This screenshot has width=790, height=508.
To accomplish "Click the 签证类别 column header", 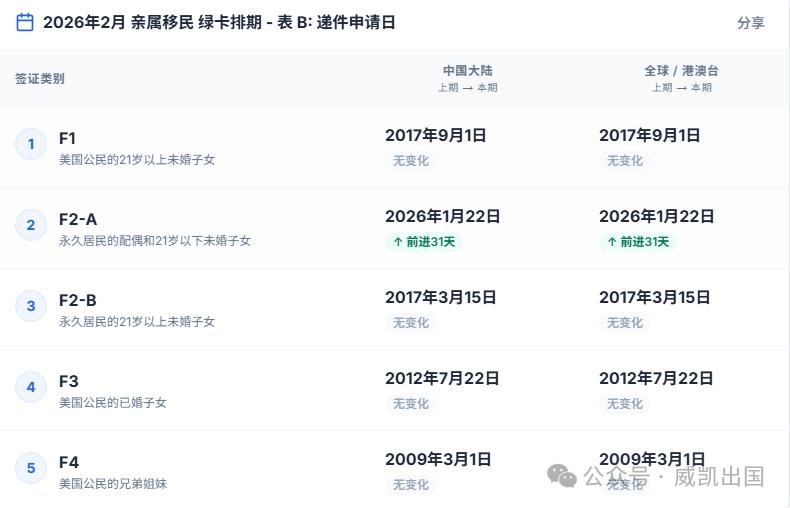I will pyautogui.click(x=40, y=79).
